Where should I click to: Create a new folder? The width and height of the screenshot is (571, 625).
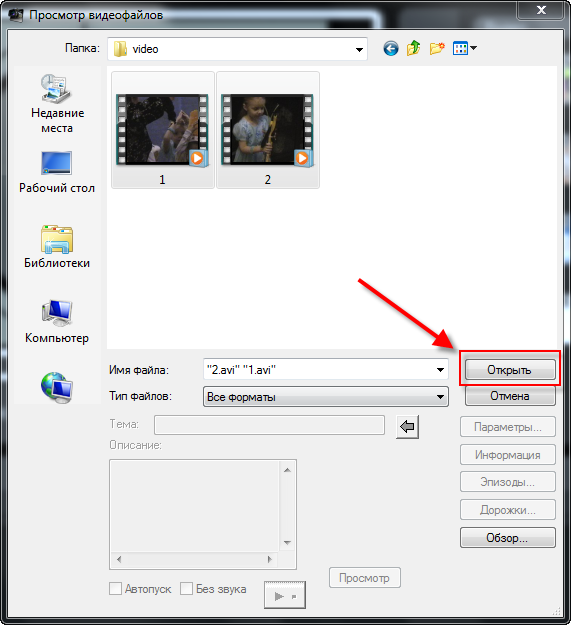pyautogui.click(x=437, y=49)
